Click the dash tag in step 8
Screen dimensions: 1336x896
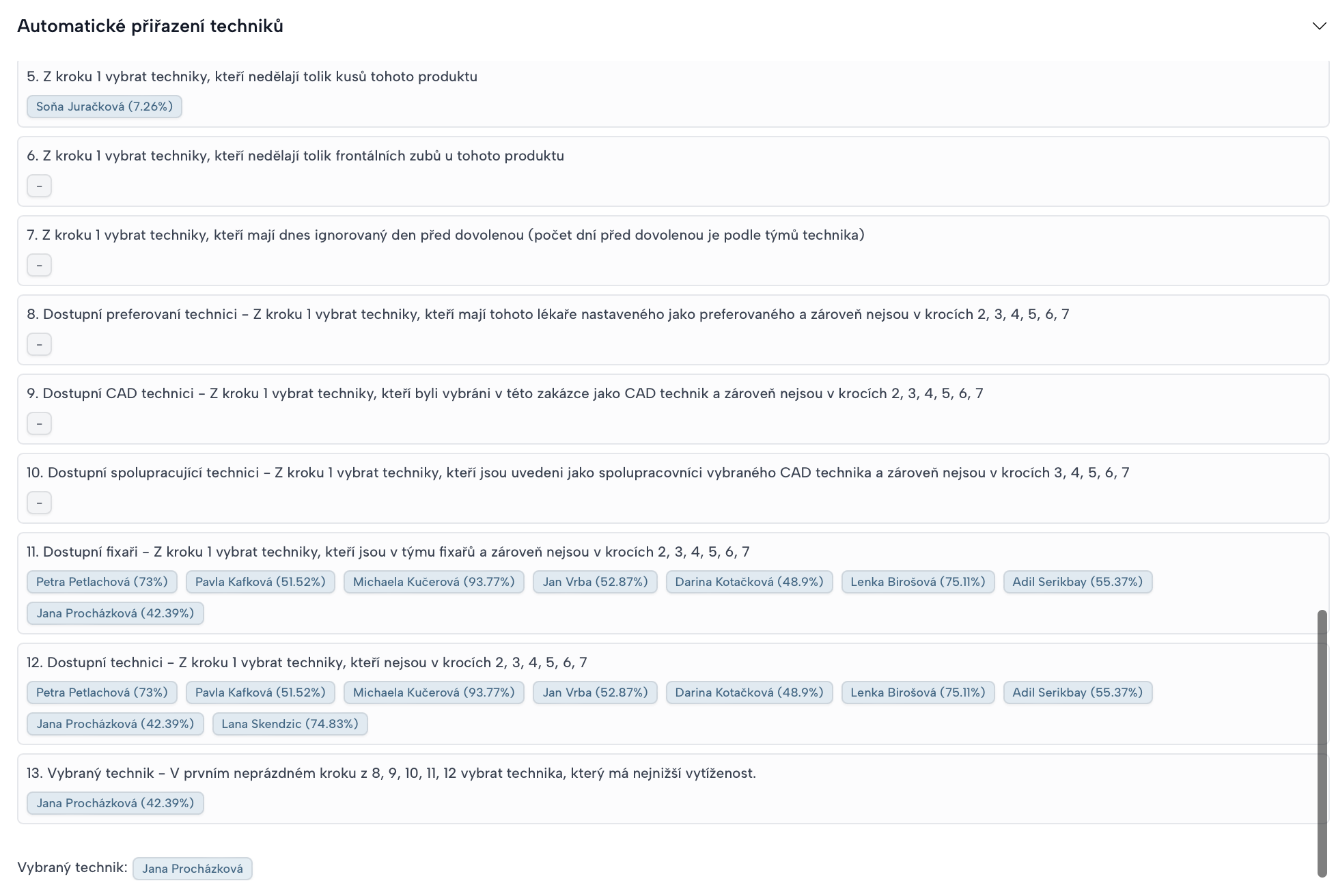(x=39, y=344)
